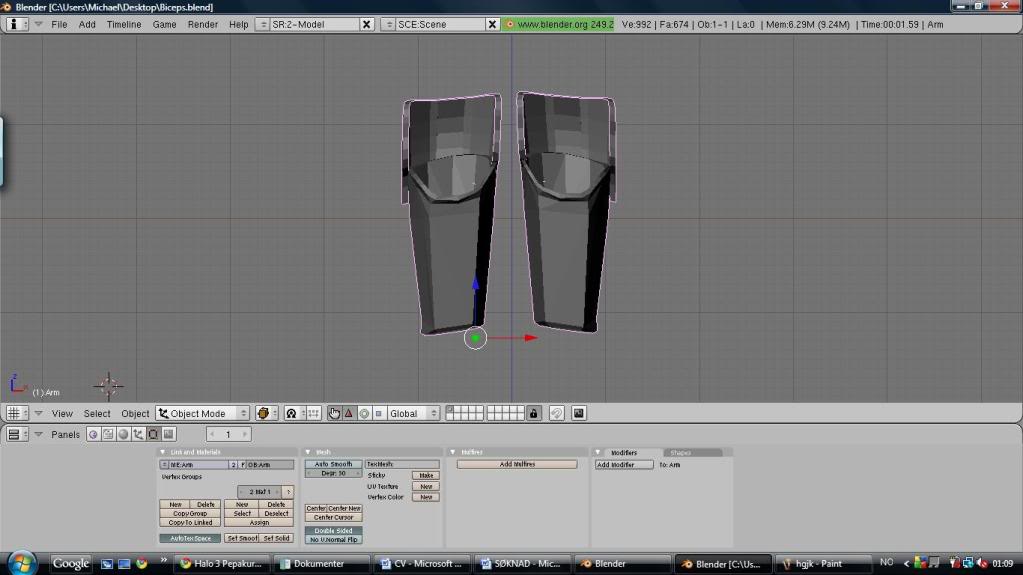
Task: Open the SCE:Scene selector dropdown
Action: coord(388,24)
